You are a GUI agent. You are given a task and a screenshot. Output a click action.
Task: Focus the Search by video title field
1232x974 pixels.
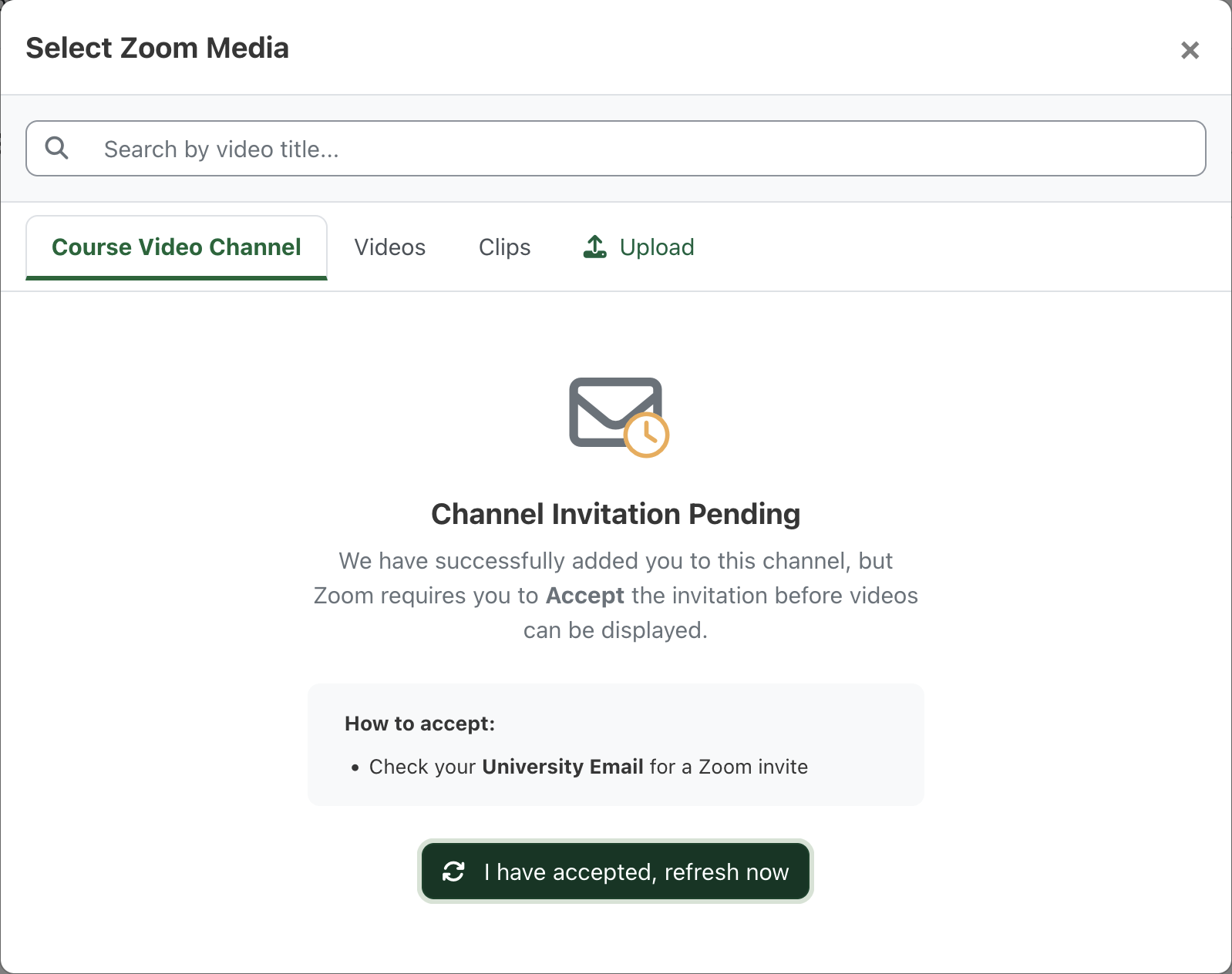pos(615,149)
